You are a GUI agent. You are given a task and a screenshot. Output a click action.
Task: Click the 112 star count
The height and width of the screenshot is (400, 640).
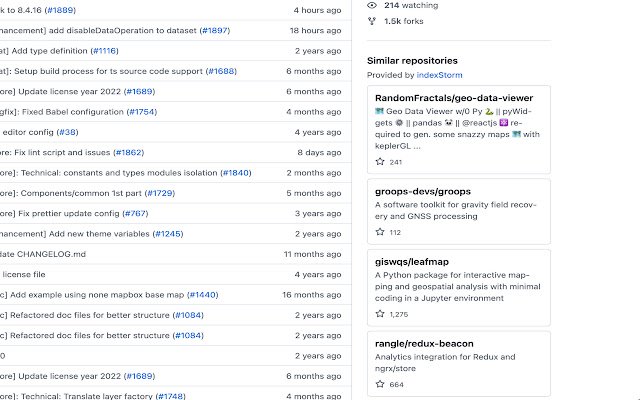pyautogui.click(x=395, y=232)
